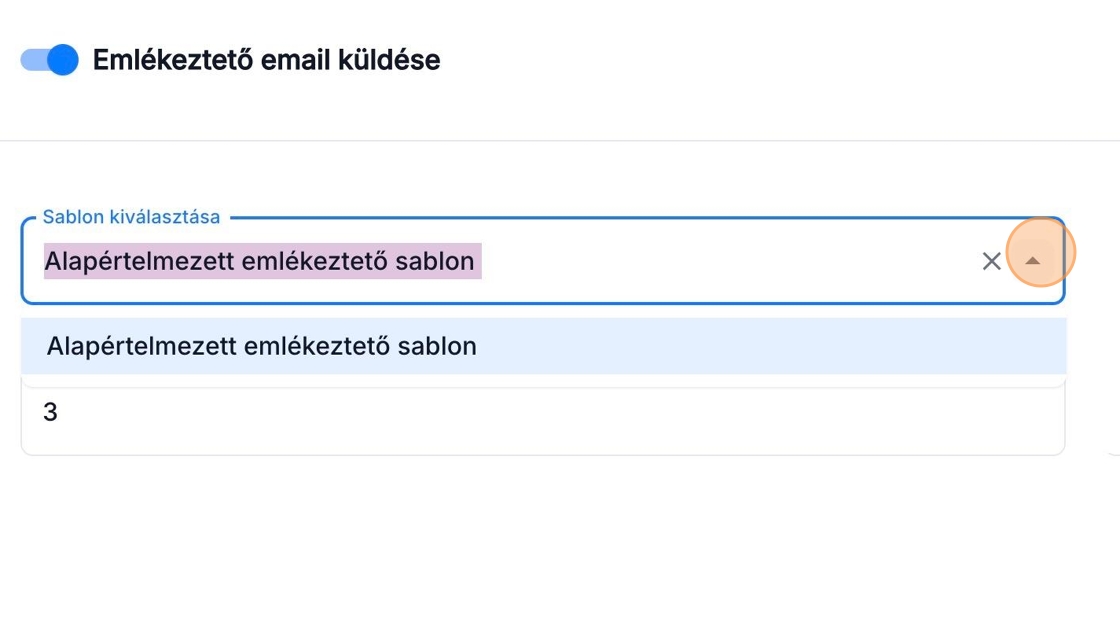1120x626 pixels.
Task: Remove the chosen sablon via the cross icon
Action: tap(991, 262)
